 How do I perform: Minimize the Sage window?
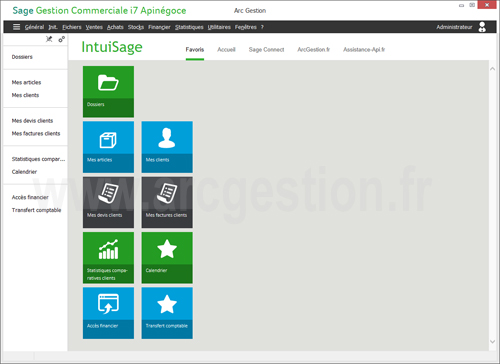click(462, 5)
